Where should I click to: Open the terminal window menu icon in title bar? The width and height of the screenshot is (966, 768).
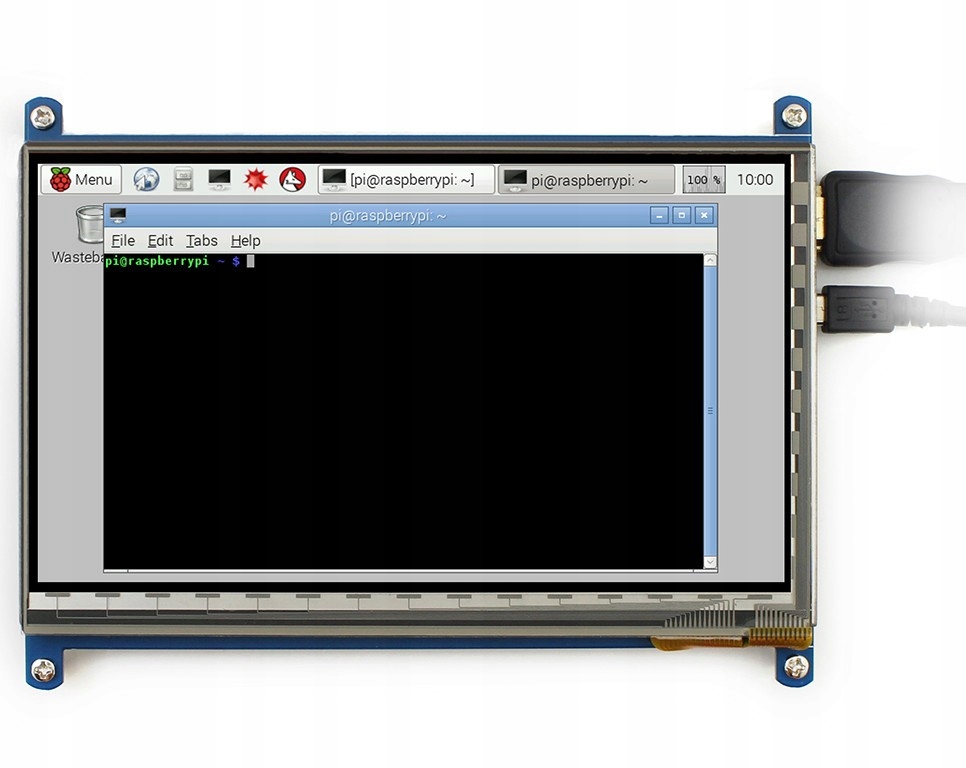118,215
